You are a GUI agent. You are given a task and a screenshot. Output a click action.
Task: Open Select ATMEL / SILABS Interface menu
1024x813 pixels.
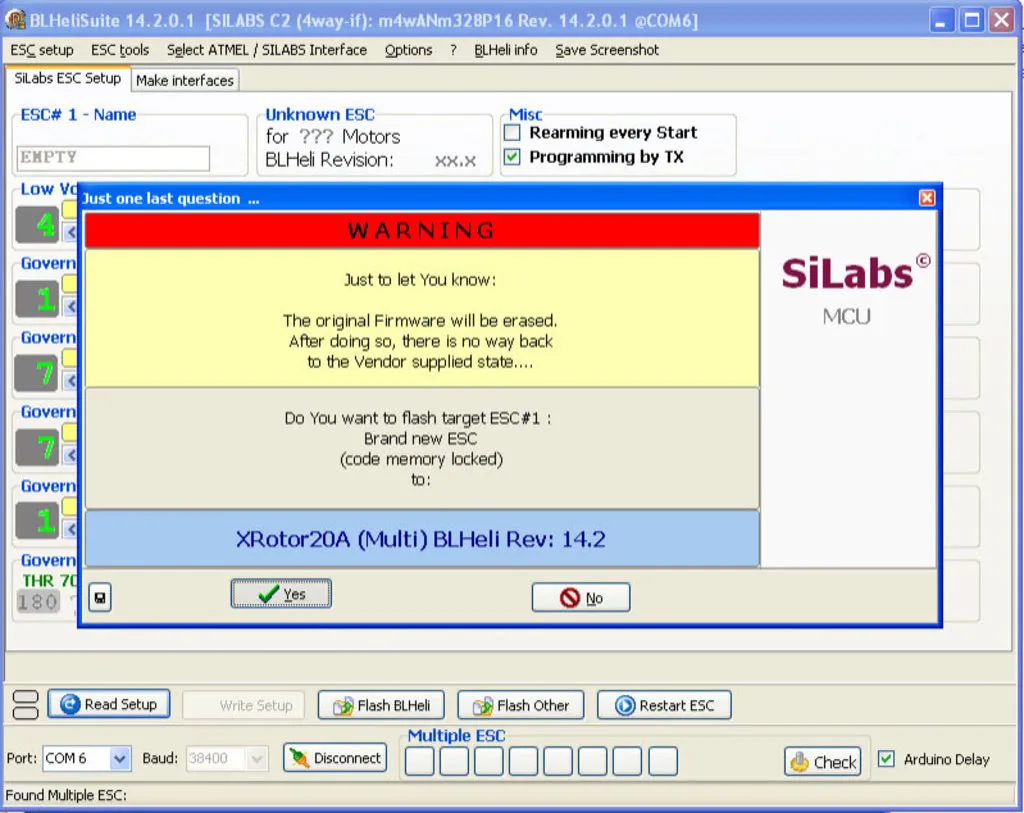(x=266, y=50)
